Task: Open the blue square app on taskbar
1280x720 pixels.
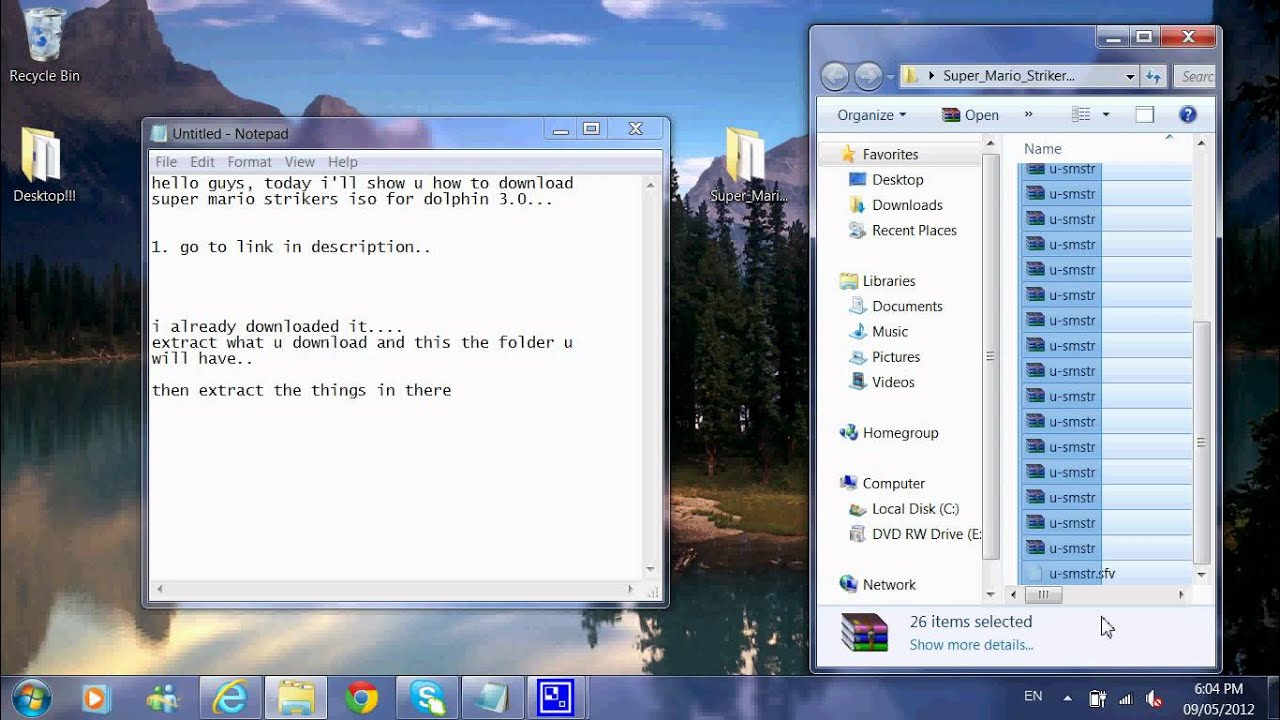Action: tap(557, 697)
